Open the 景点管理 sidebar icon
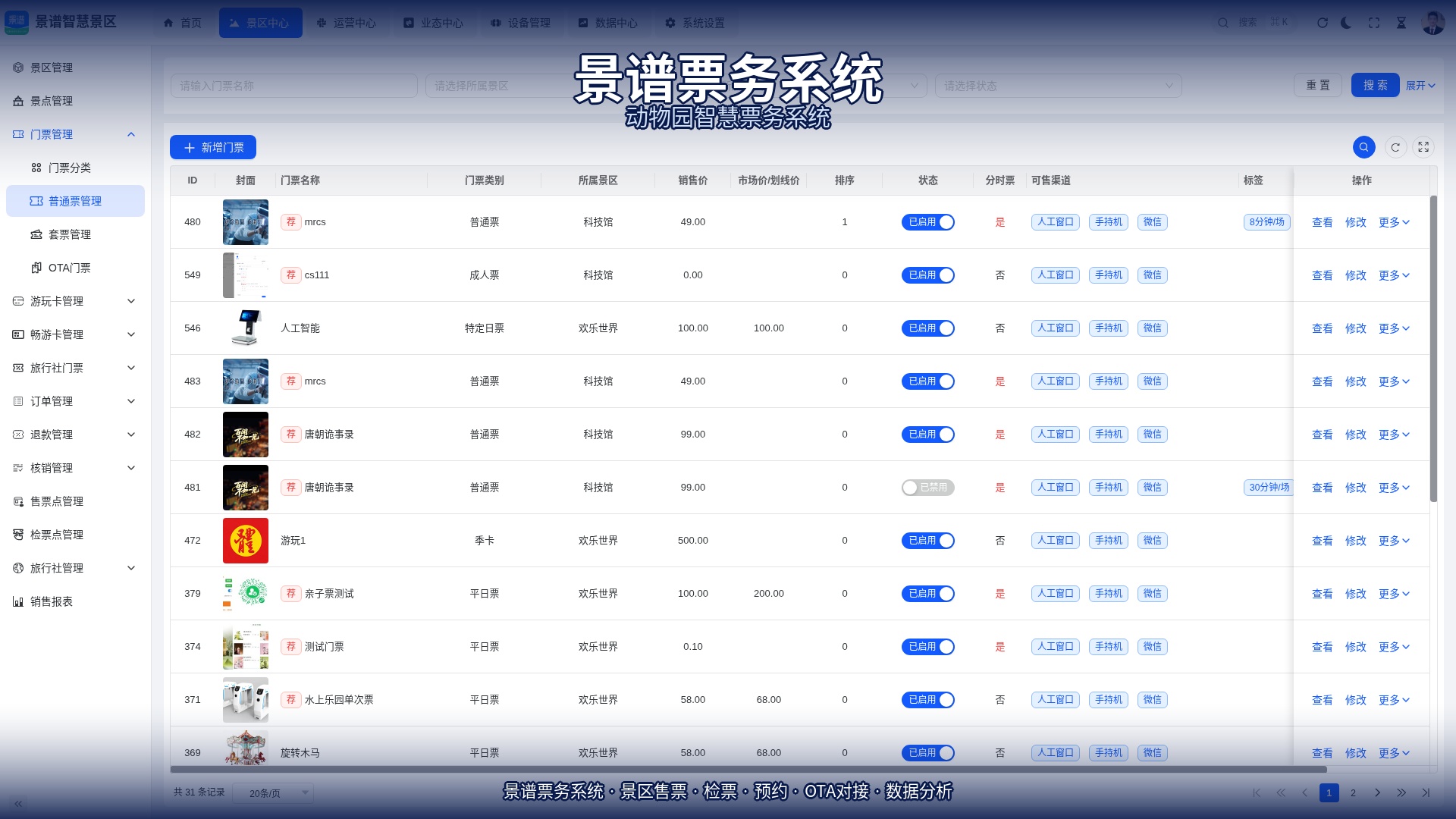This screenshot has height=819, width=1456. pos(18,101)
